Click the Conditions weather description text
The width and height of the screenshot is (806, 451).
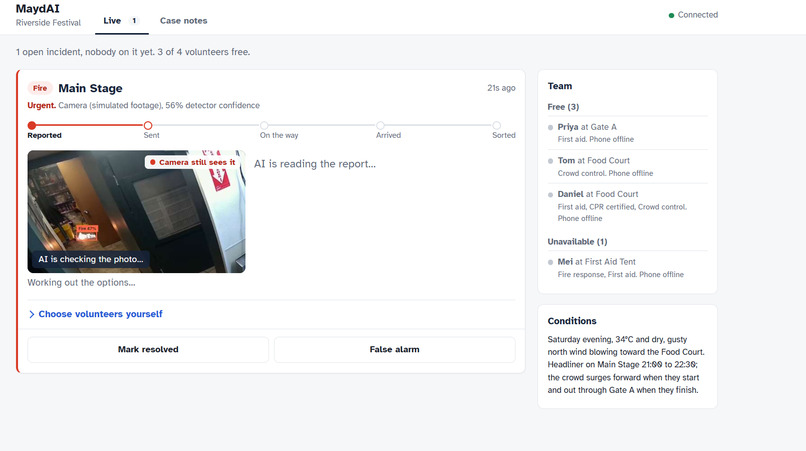point(626,365)
